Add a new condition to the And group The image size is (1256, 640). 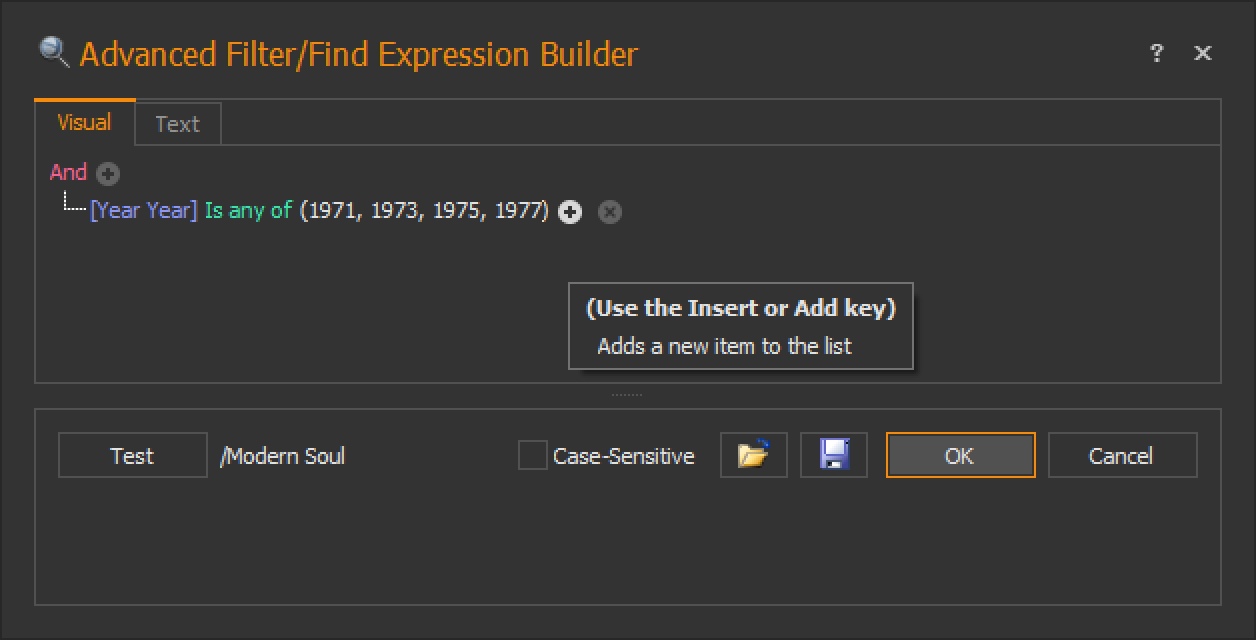coord(108,174)
